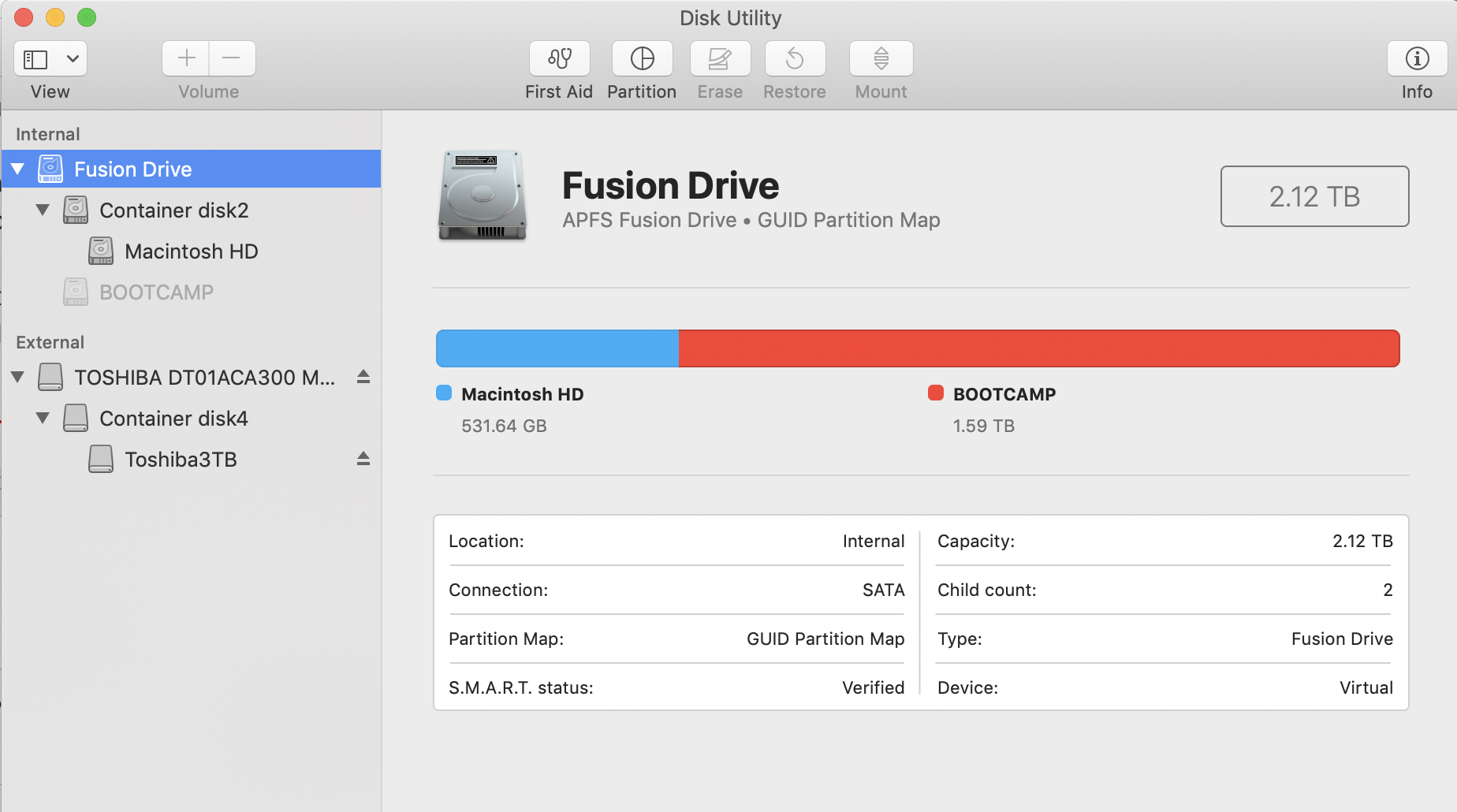Click the remove volume minus button
Viewport: 1457px width, 812px height.
click(232, 58)
